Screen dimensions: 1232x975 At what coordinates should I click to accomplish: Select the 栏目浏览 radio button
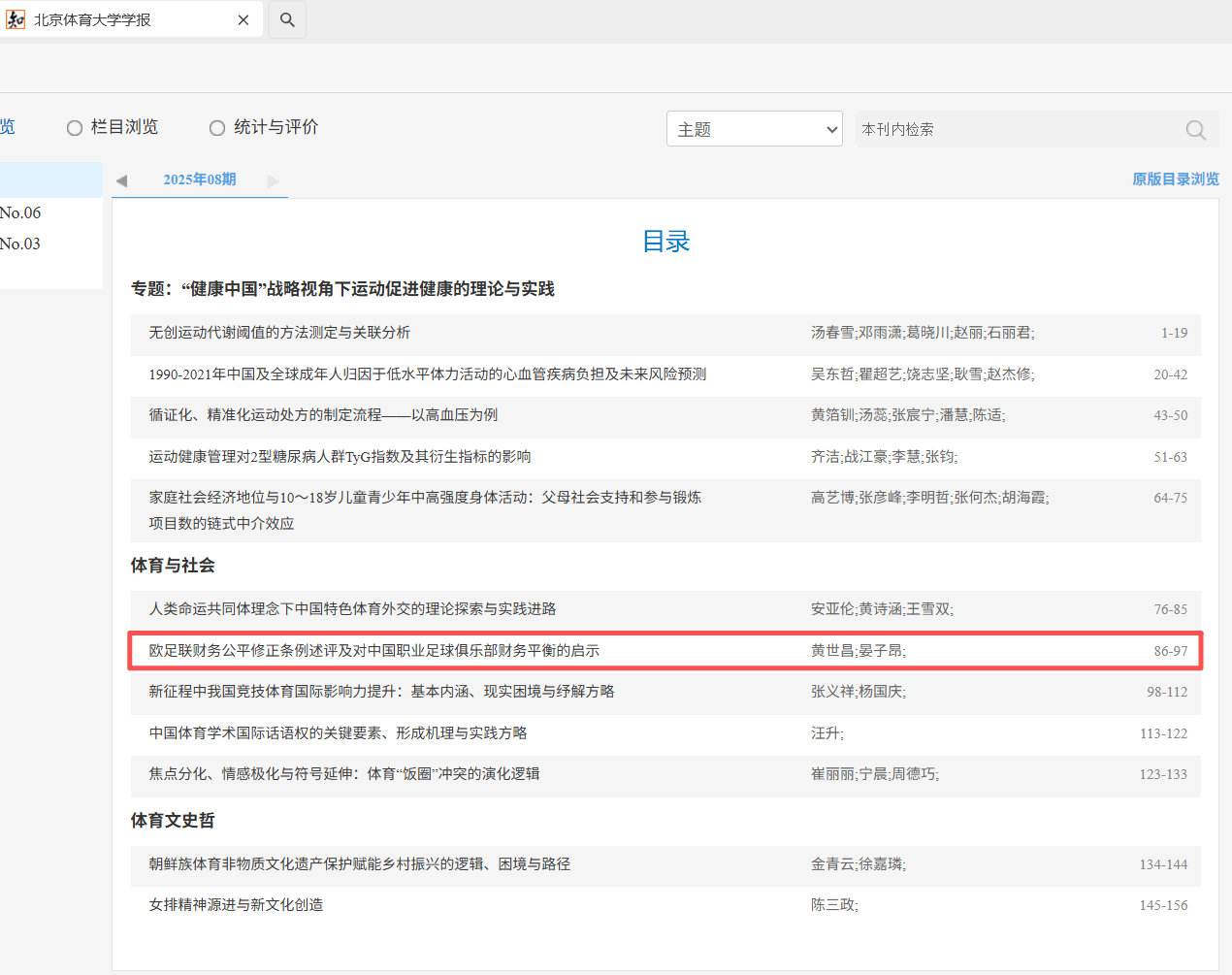coord(75,128)
